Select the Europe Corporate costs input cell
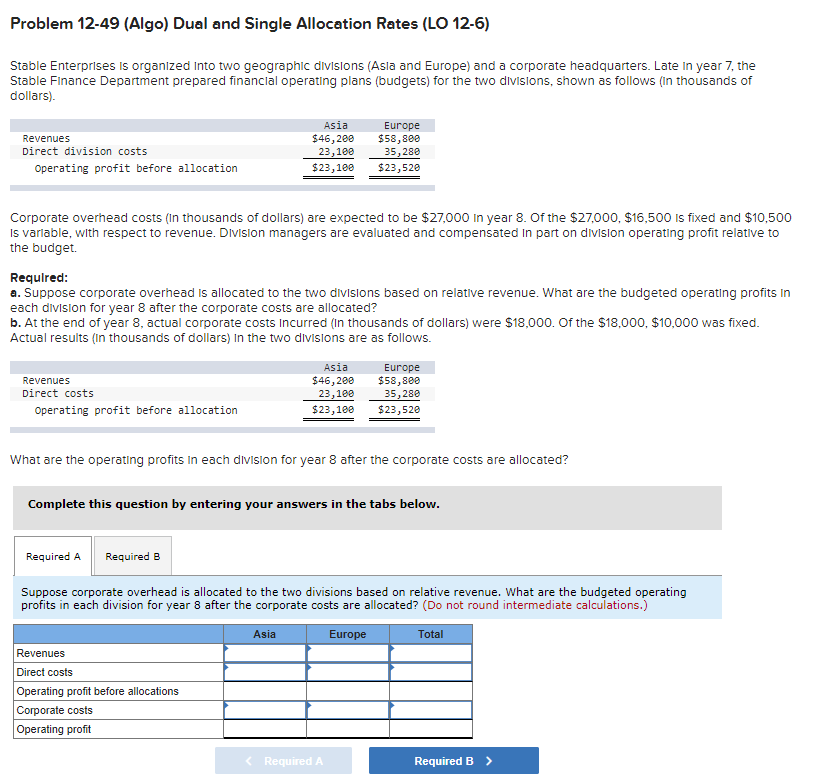Screen dimensions: 822x781 pyautogui.click(x=348, y=710)
